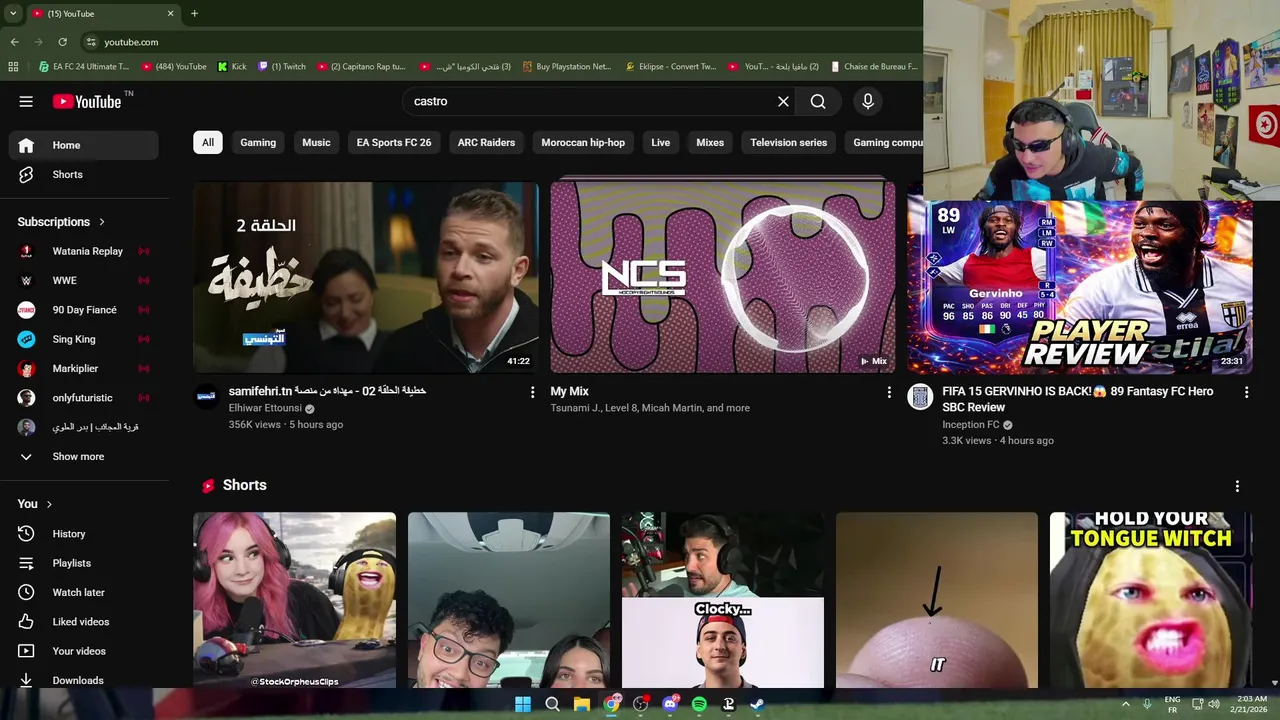
Task: Play the Gervinho Player Review thumbnail
Action: tap(1080, 287)
